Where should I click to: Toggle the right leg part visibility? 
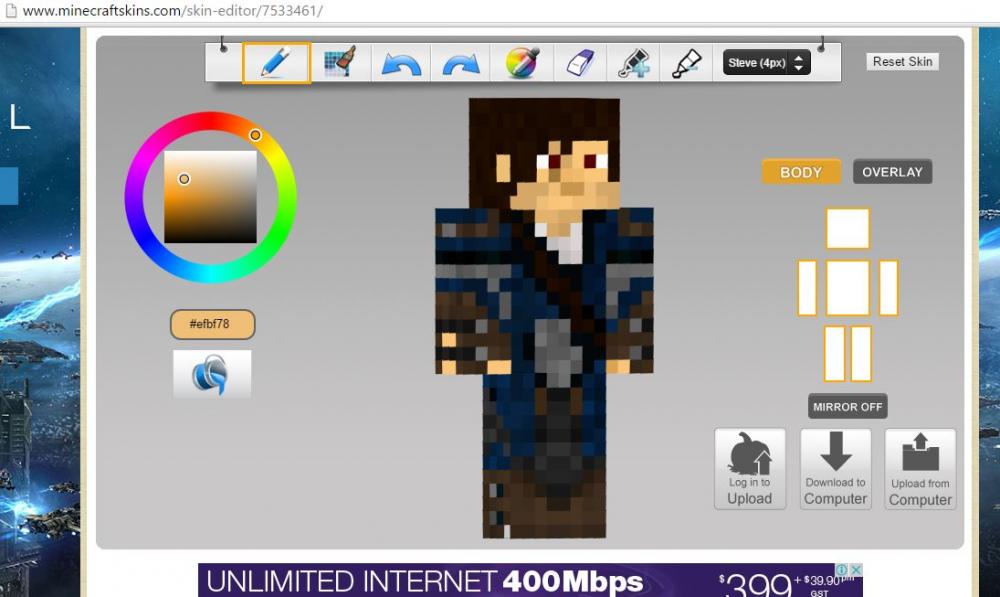[861, 353]
